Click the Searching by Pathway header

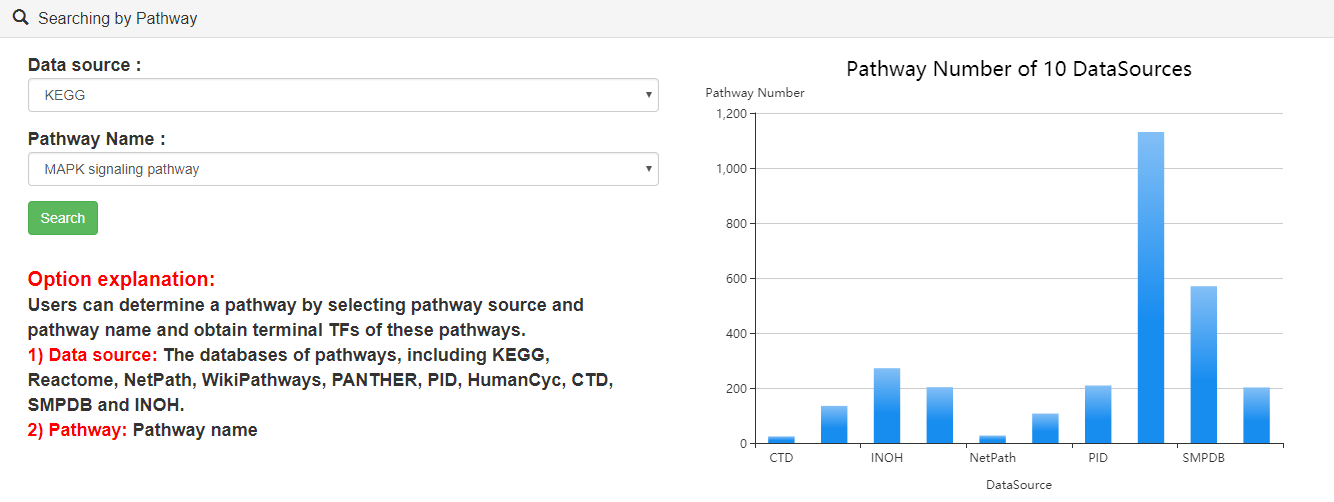[118, 18]
